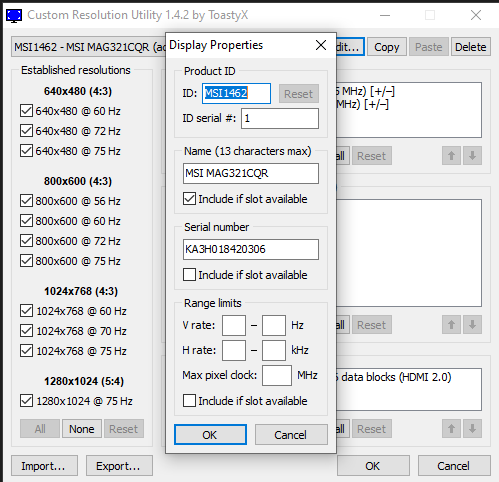Move standard resolution up with middle up arrow
This screenshot has height=482, width=499.
pyautogui.click(x=451, y=325)
